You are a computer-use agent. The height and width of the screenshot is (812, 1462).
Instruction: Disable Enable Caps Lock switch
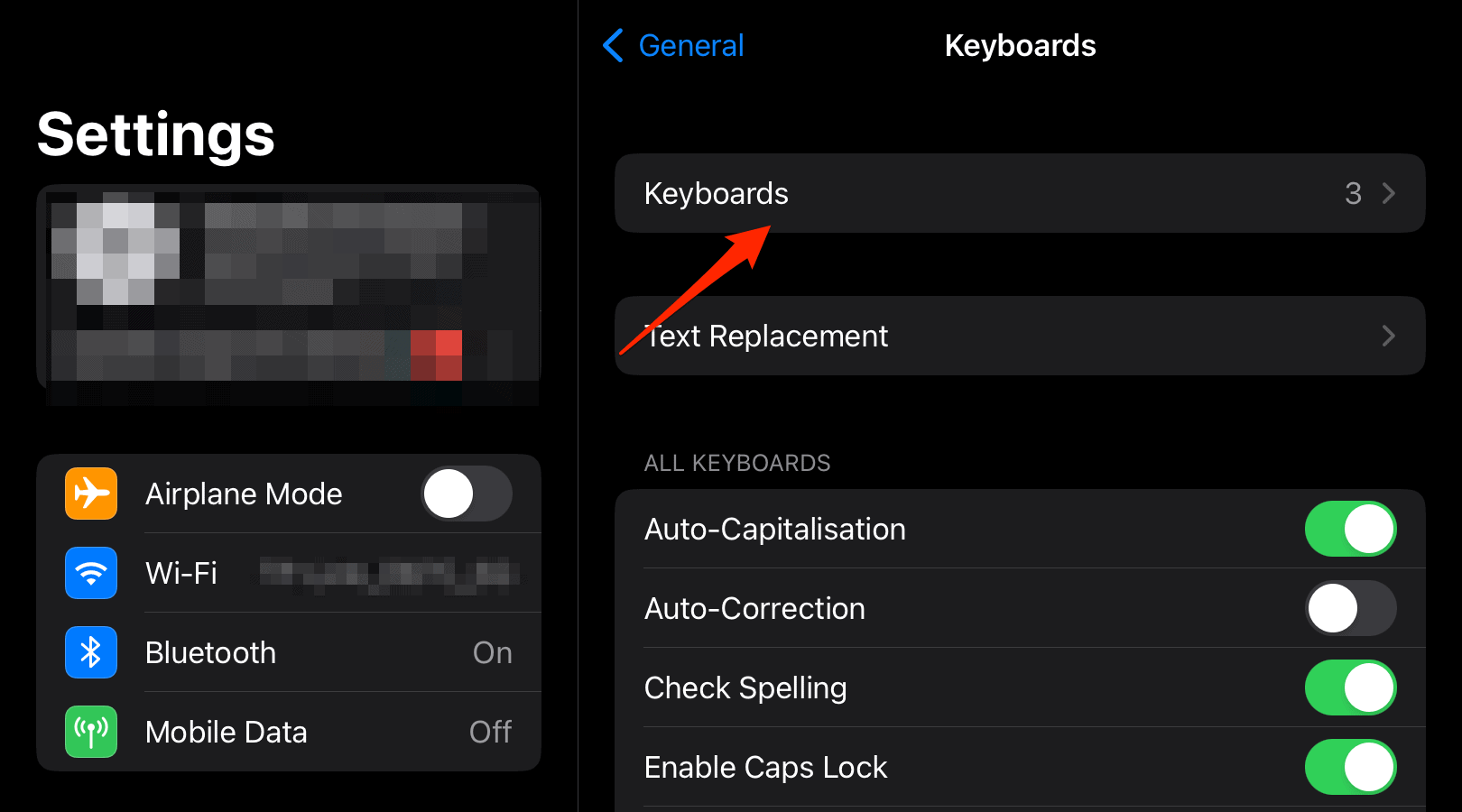1350,767
